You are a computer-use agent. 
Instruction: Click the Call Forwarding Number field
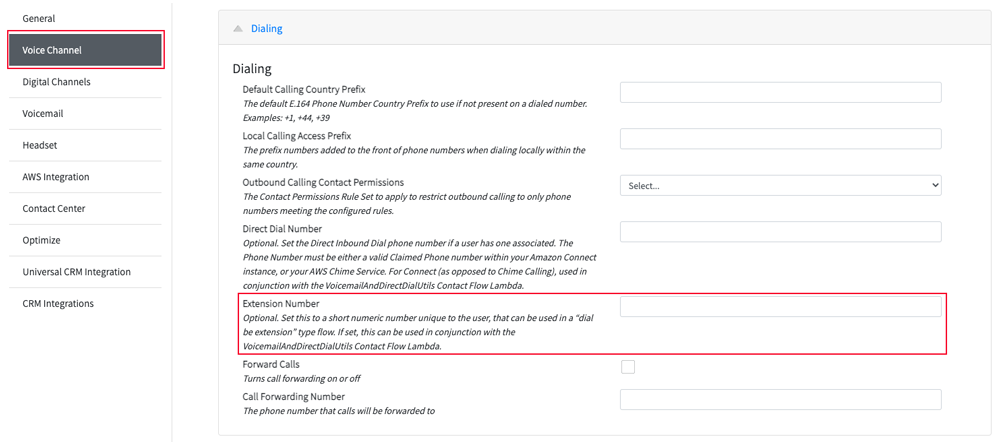[x=781, y=400]
